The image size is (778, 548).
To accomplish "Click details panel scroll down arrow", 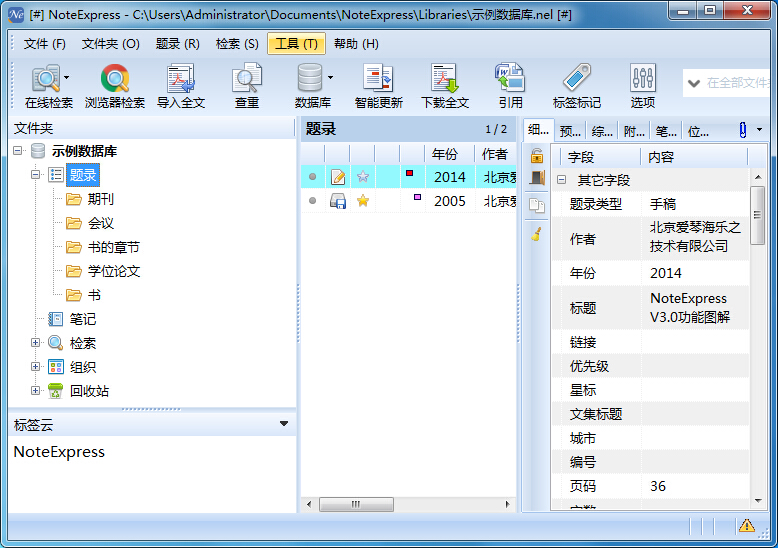I will [758, 501].
